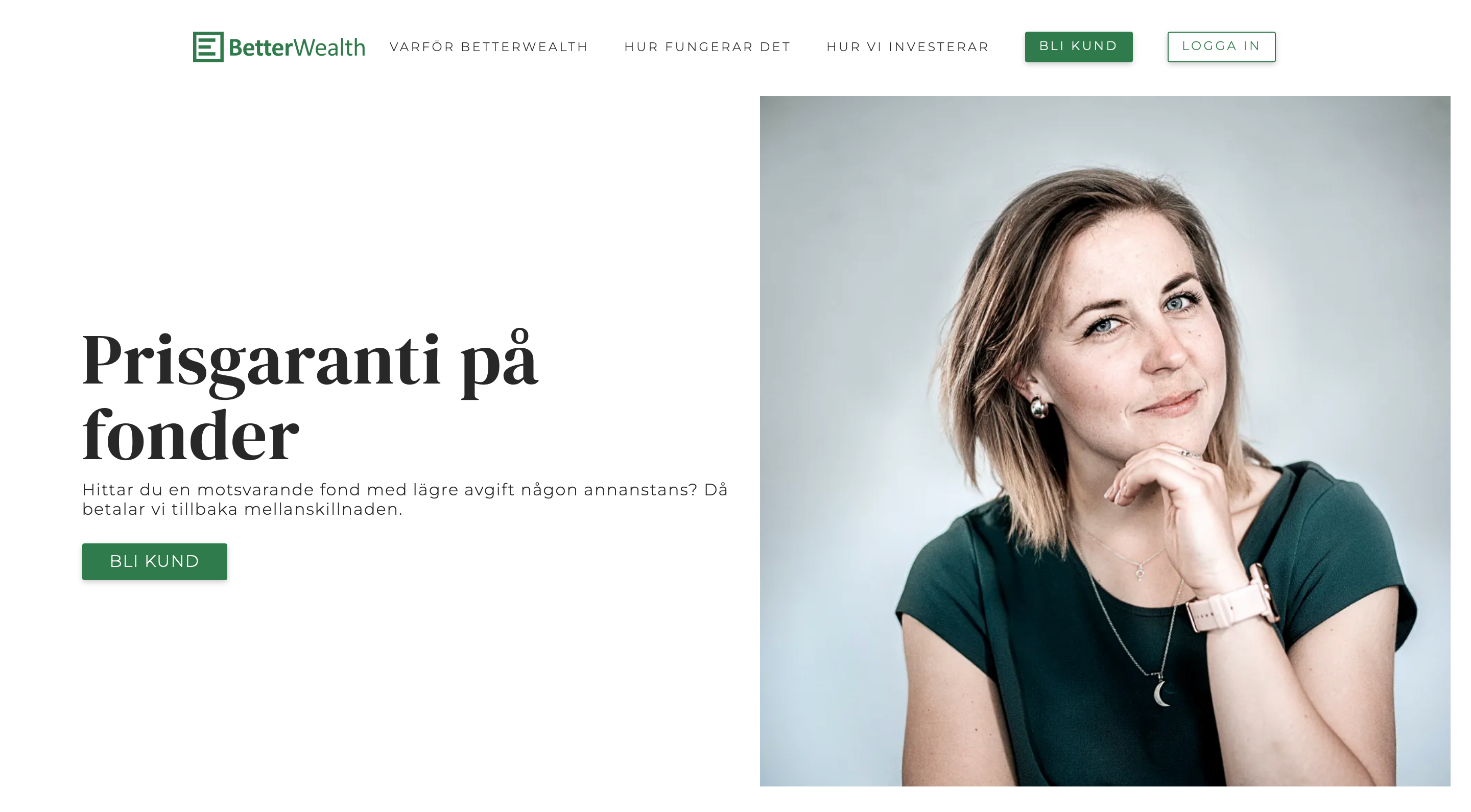Open the Varför BetterWealth menu item
The width and height of the screenshot is (1471, 812).
pos(489,47)
